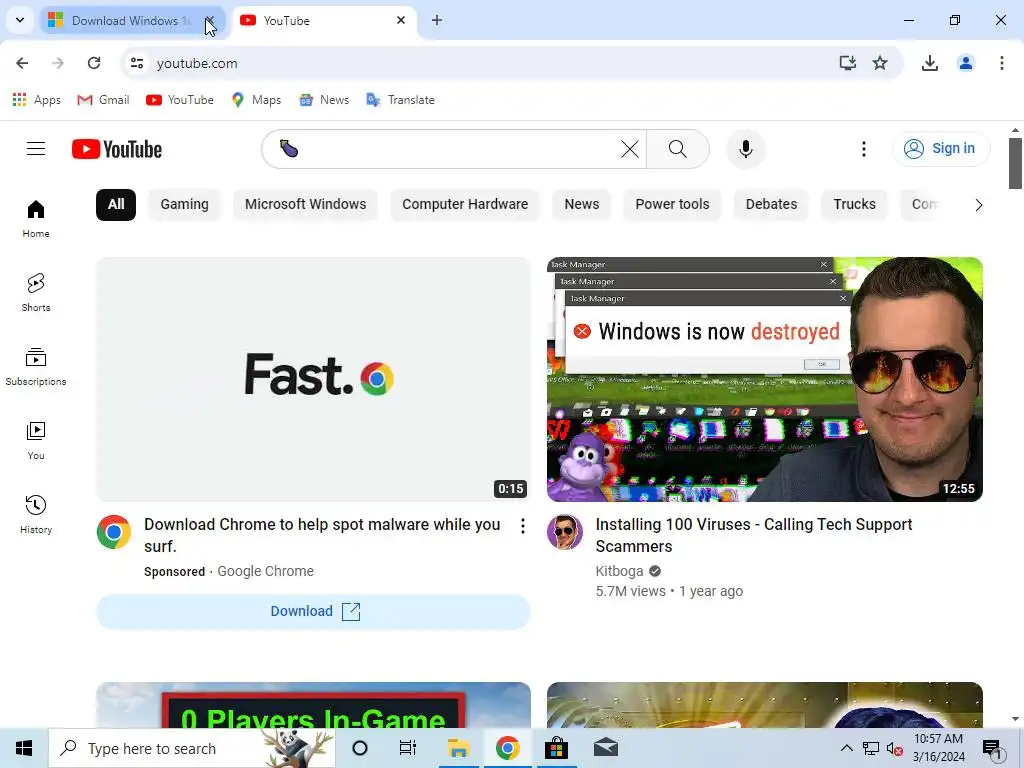Close the YouTube tab
1024x768 pixels.
point(401,20)
